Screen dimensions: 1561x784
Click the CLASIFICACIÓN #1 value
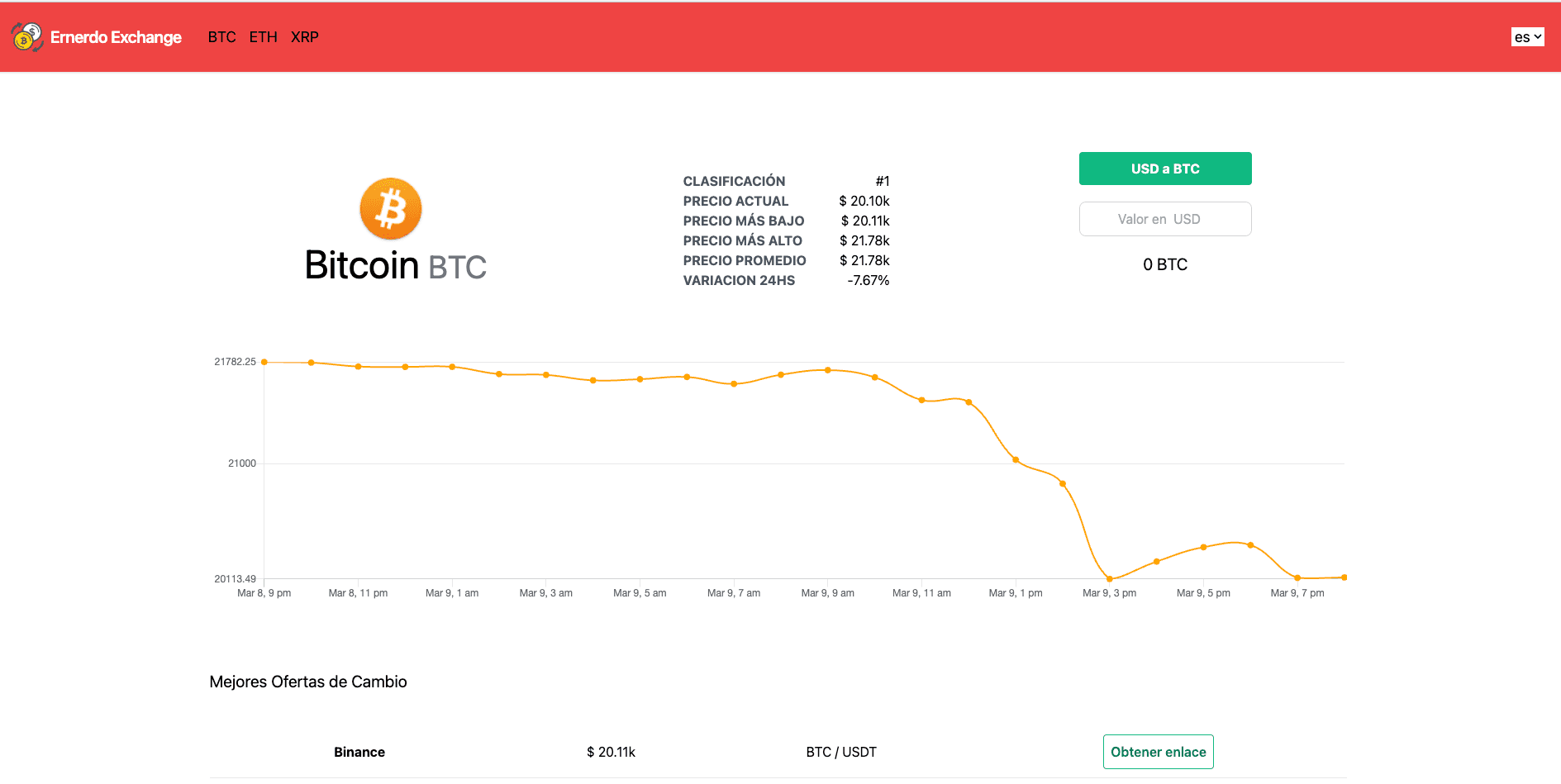tap(883, 181)
